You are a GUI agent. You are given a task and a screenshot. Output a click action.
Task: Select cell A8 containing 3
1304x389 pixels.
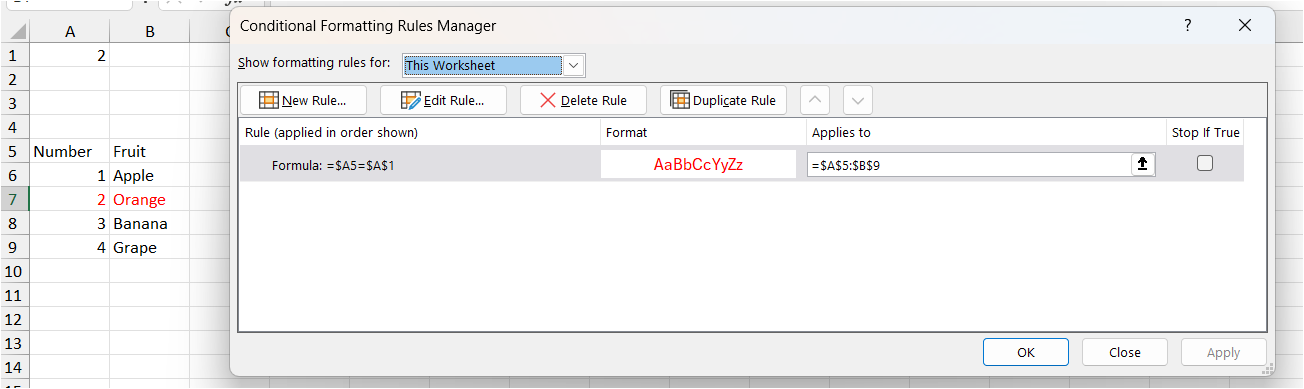70,224
